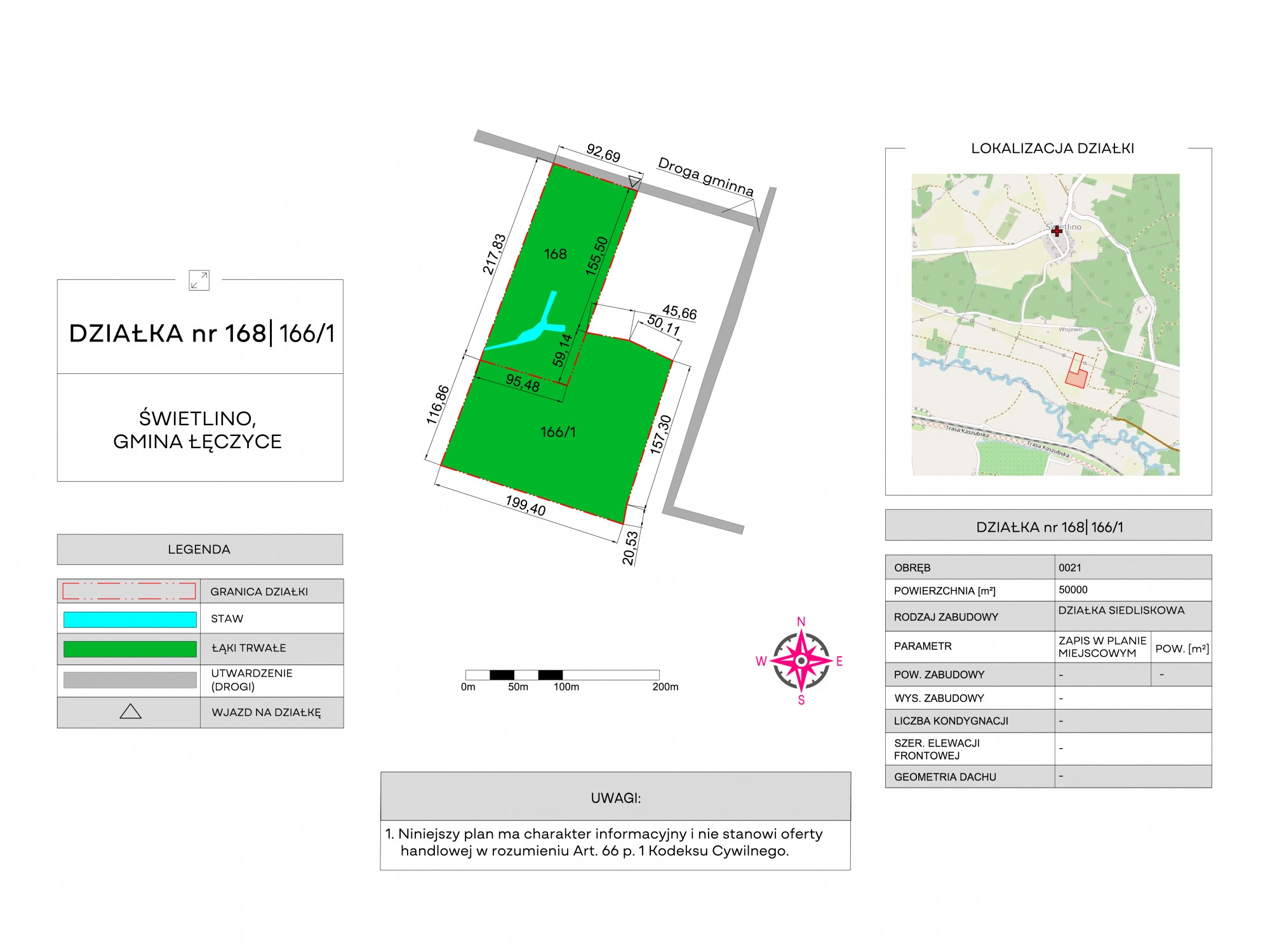
Task: Click the triangle symbol in legend
Action: [x=130, y=711]
